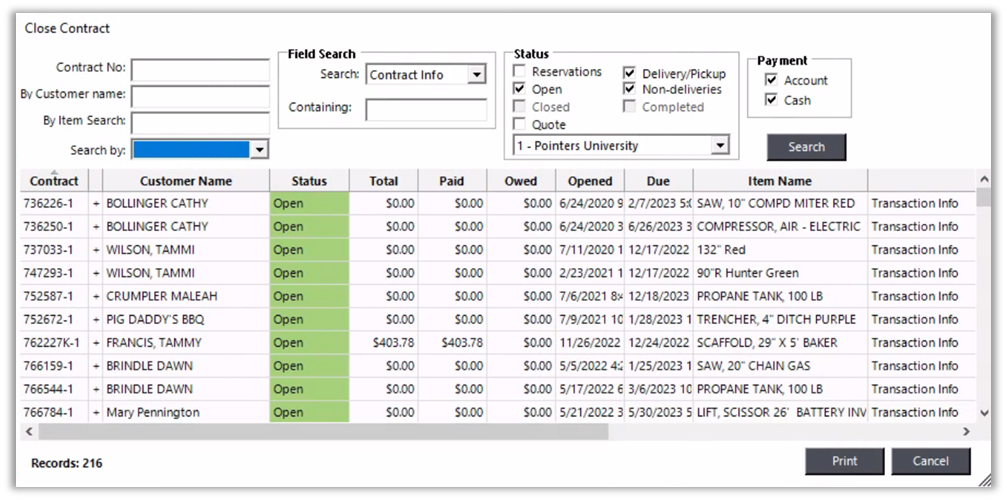Click the green Open status cell for Mary Pennington
The height and width of the screenshot is (500, 1007).
pyautogui.click(x=309, y=412)
